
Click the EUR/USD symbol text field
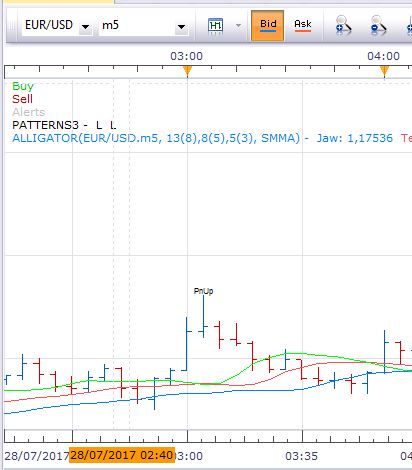point(50,25)
